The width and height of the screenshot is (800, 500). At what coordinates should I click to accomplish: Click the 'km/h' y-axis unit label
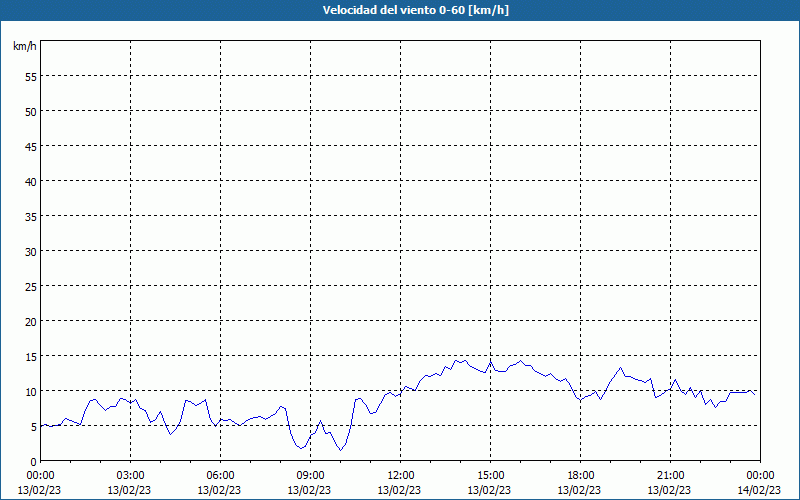[24, 46]
